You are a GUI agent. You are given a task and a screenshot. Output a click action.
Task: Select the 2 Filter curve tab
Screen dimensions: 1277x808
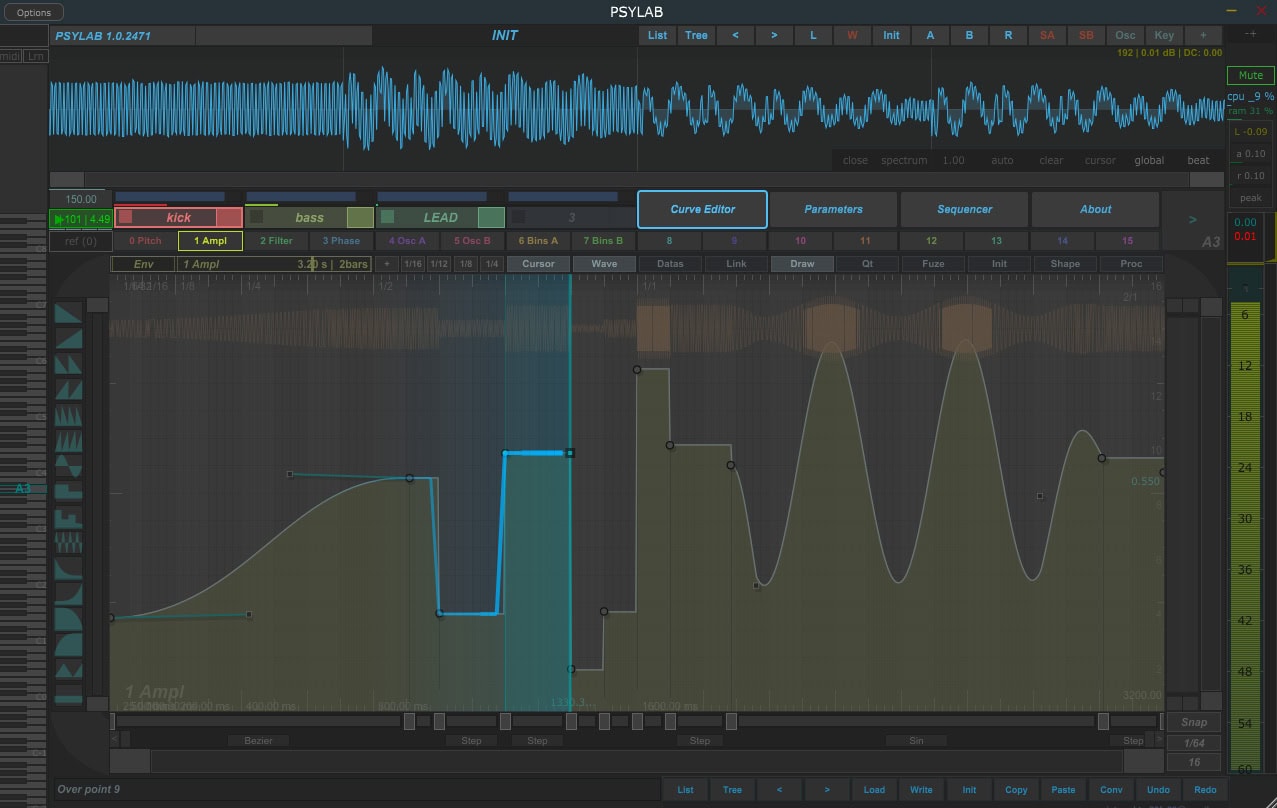pos(276,241)
